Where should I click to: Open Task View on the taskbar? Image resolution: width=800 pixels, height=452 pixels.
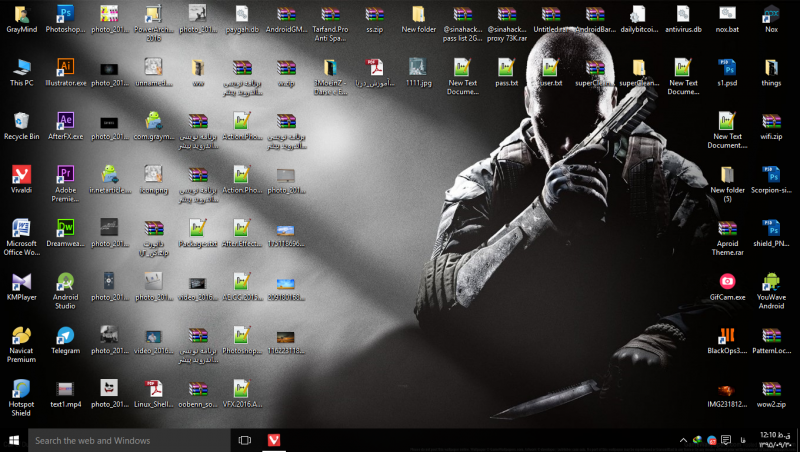tap(244, 440)
